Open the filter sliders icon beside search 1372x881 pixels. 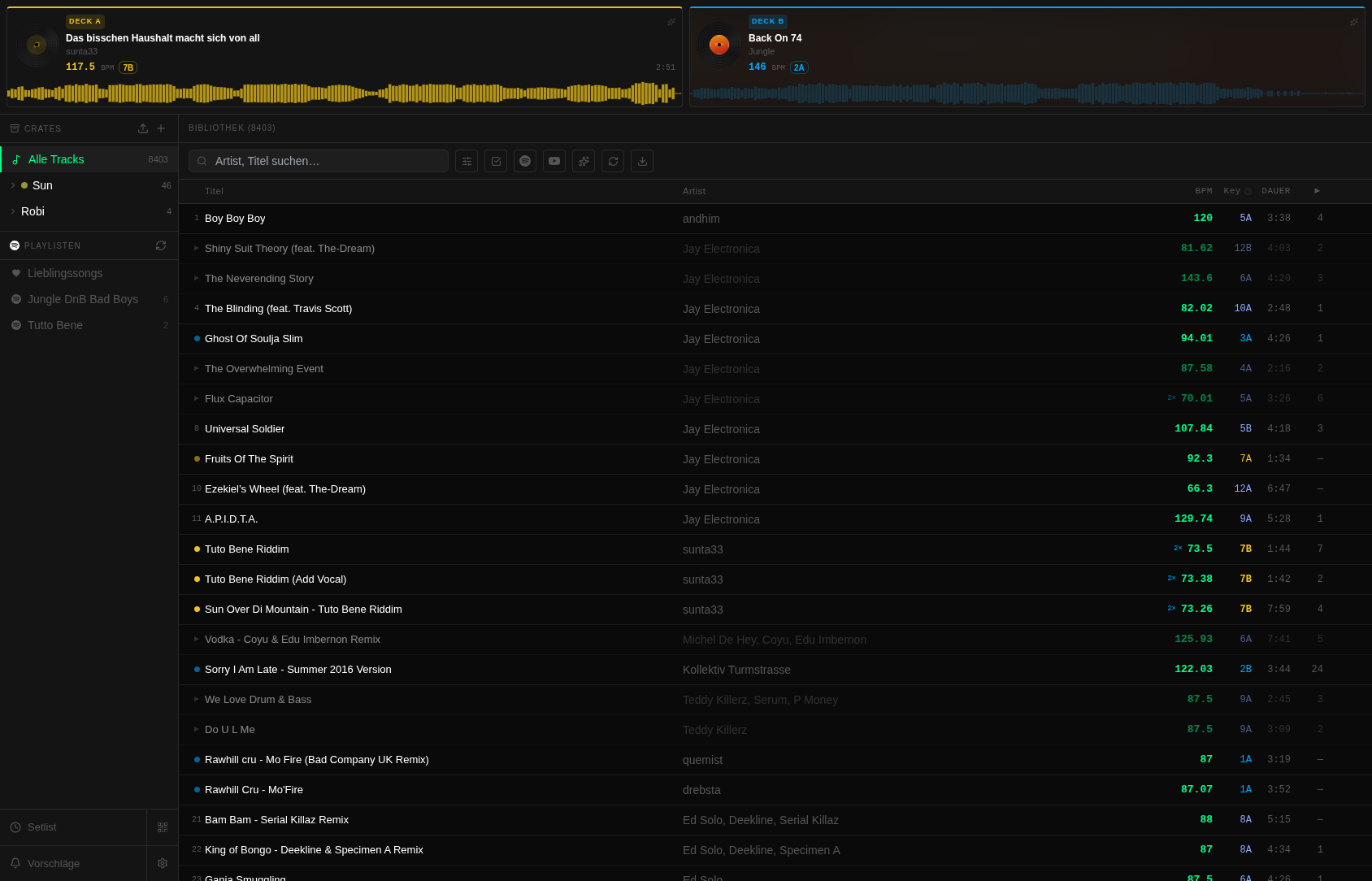467,161
